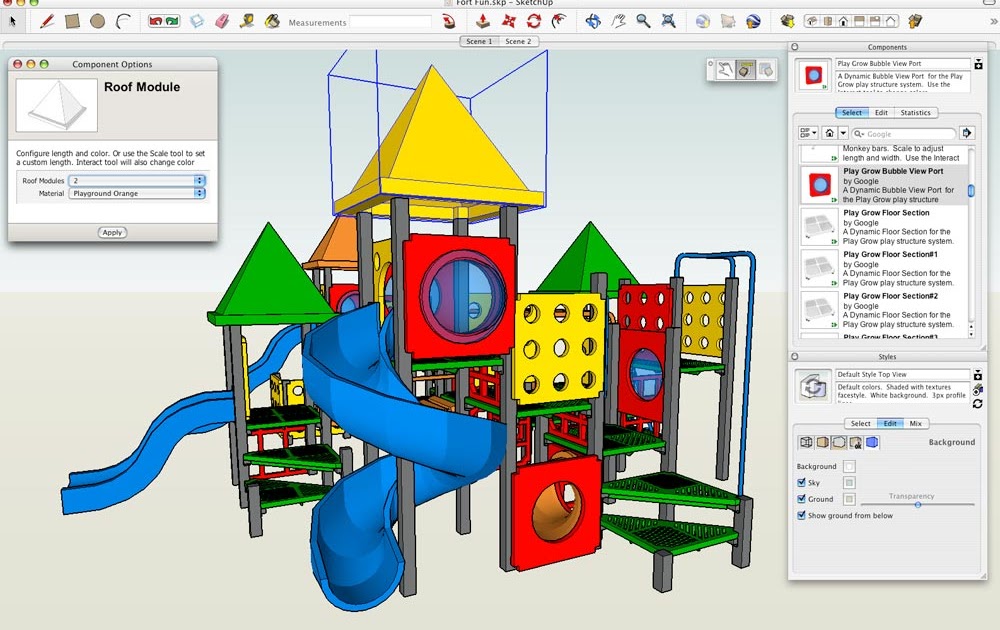Choose the Rectangle tool
The width and height of the screenshot is (1000, 630).
tap(72, 22)
